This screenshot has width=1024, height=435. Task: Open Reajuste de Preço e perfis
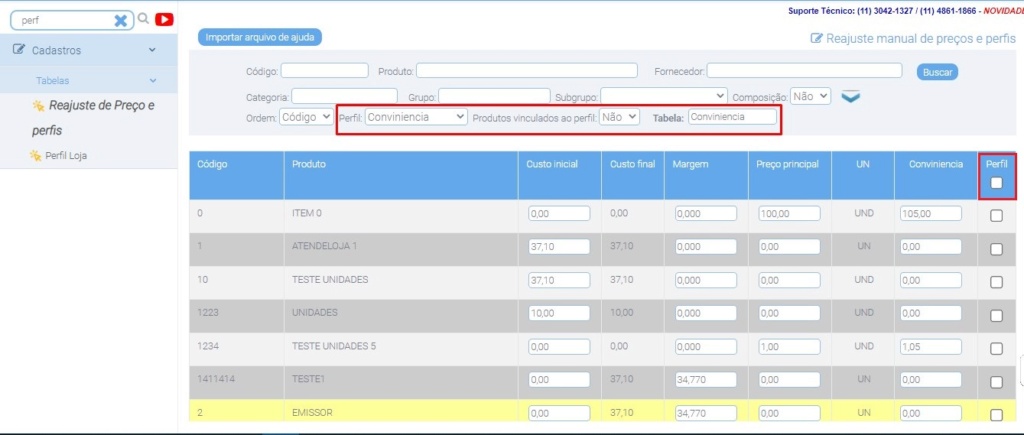pos(93,118)
